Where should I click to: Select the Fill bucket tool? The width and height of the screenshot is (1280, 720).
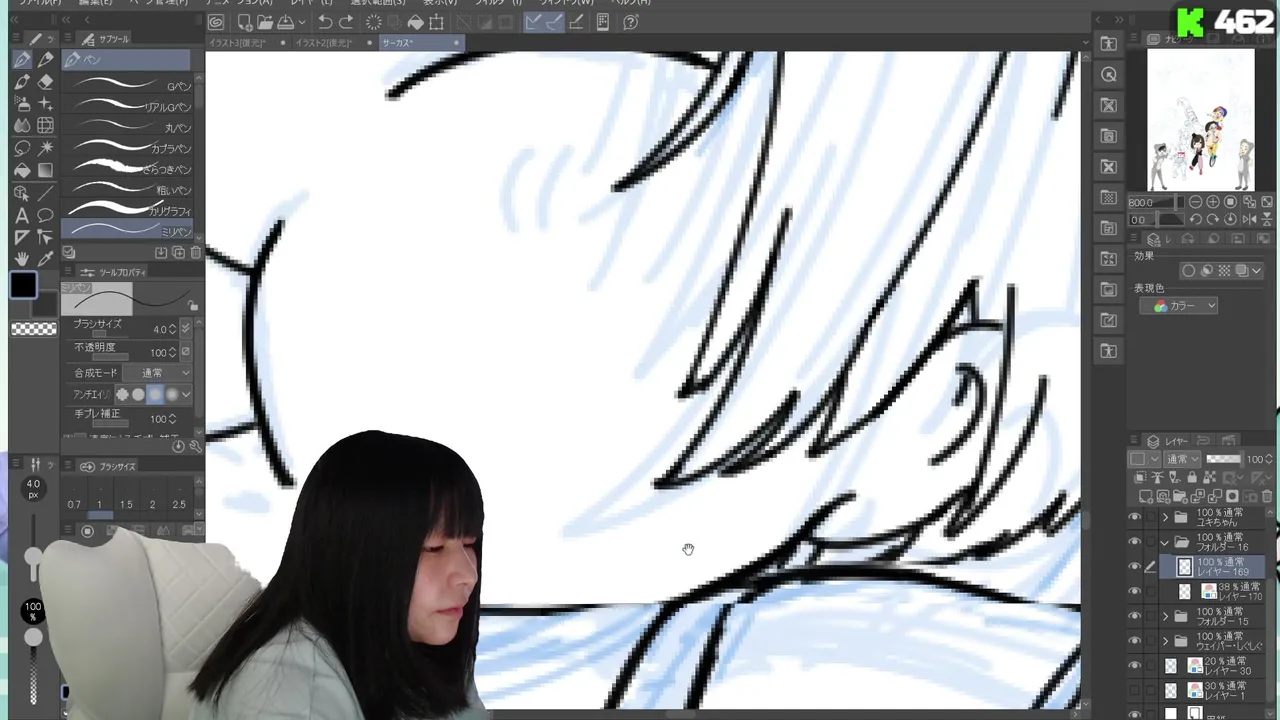(22, 170)
